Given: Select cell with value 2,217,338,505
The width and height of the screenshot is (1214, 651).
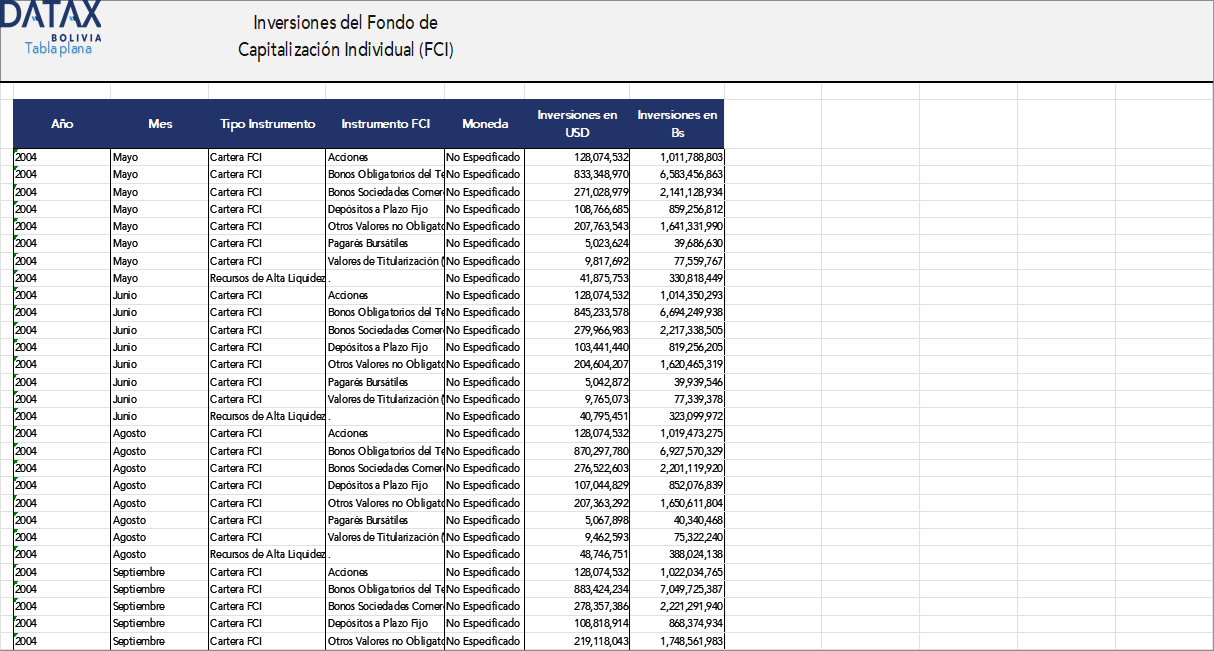Looking at the screenshot, I should [x=678, y=330].
